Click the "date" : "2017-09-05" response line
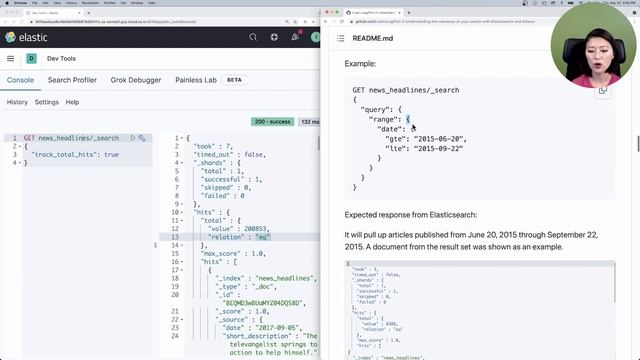 pyautogui.click(x=262, y=328)
